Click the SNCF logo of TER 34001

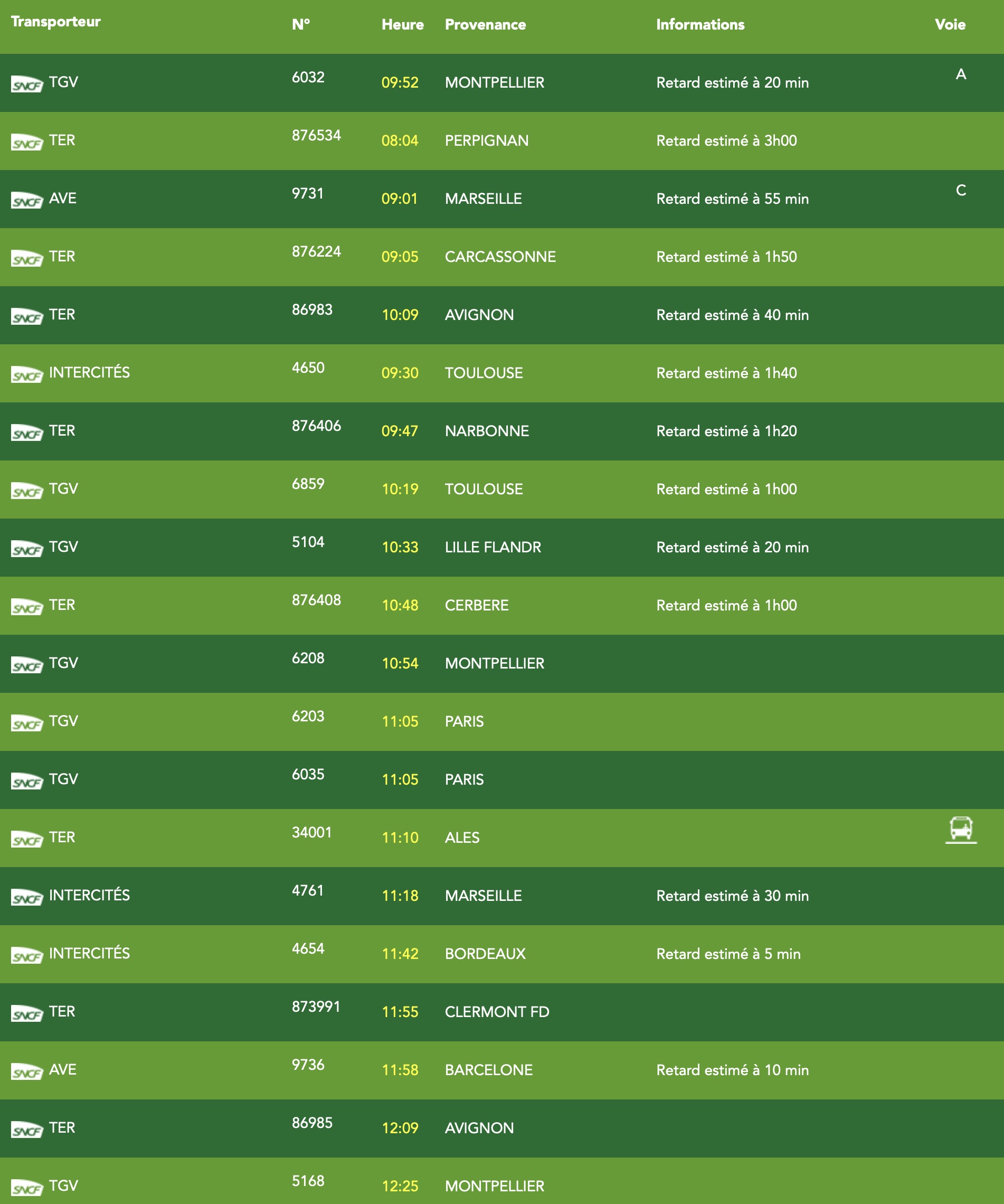(x=27, y=839)
